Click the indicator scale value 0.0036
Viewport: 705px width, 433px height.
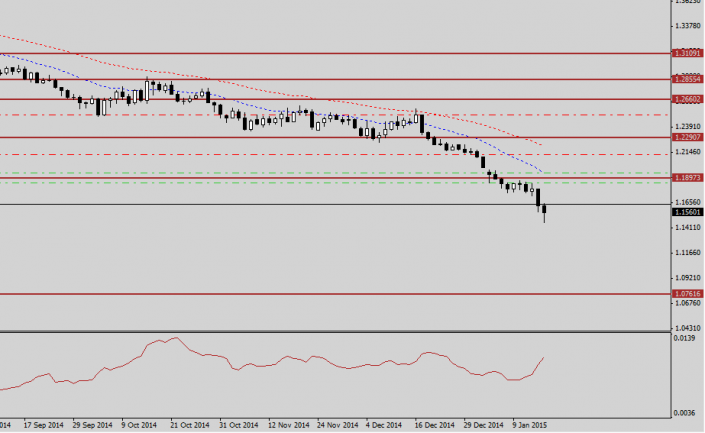coord(685,412)
